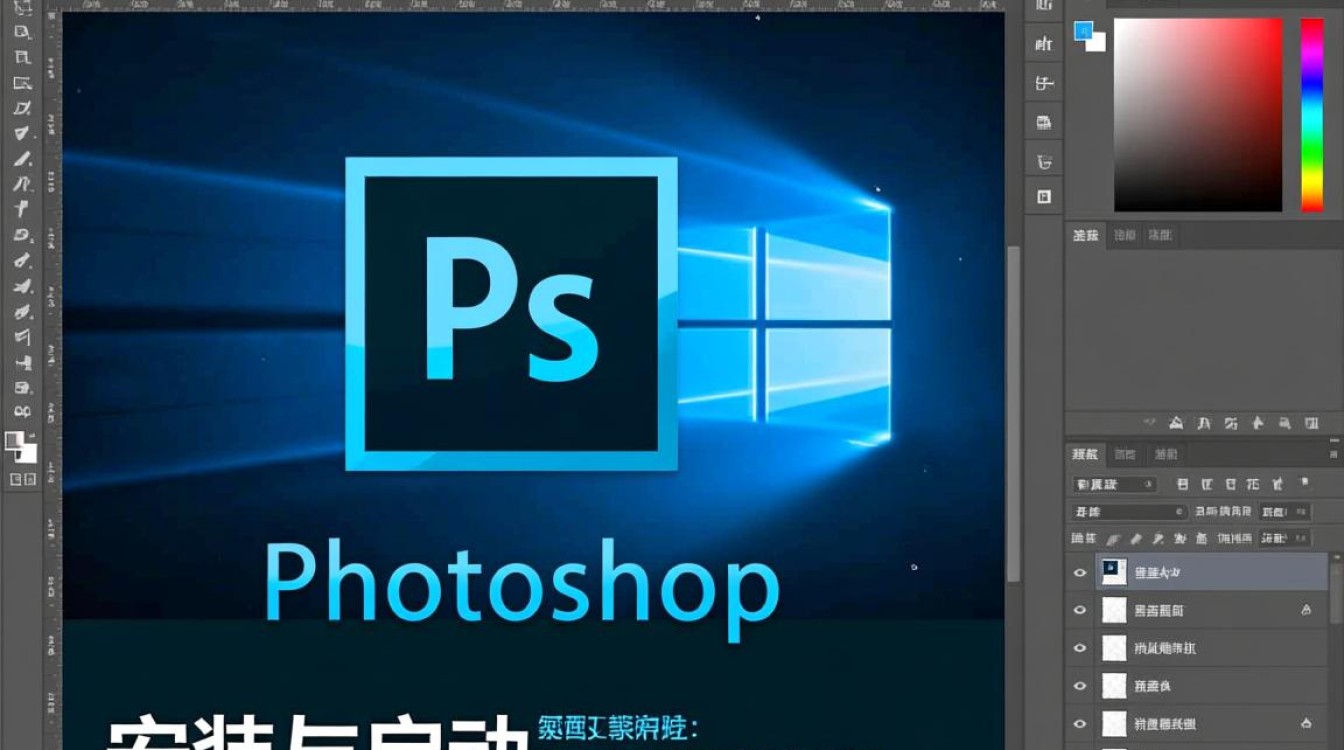Click the fifth layer filter icon in filter row
Viewport: 1344px width, 750px height.
click(1278, 484)
